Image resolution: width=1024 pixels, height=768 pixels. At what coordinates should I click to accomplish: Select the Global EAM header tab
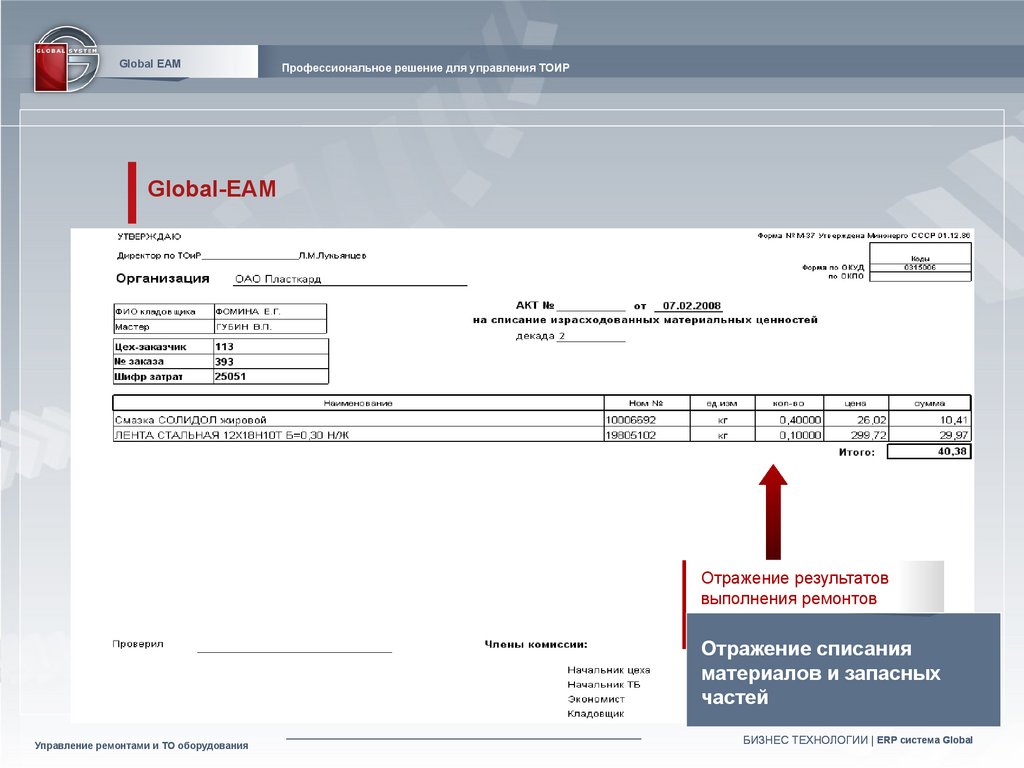coord(150,63)
